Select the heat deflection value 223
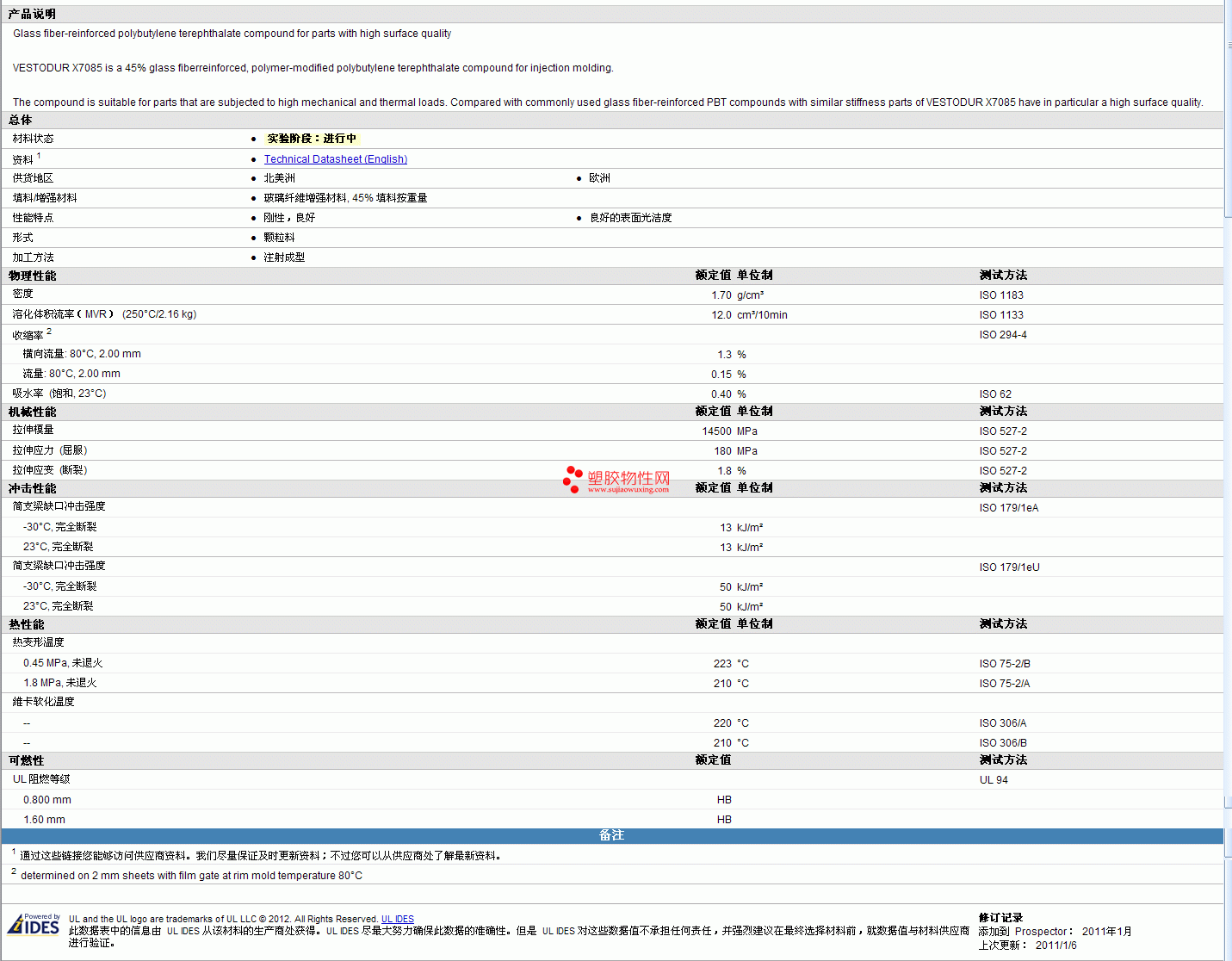The height and width of the screenshot is (961, 1232). pos(723,664)
